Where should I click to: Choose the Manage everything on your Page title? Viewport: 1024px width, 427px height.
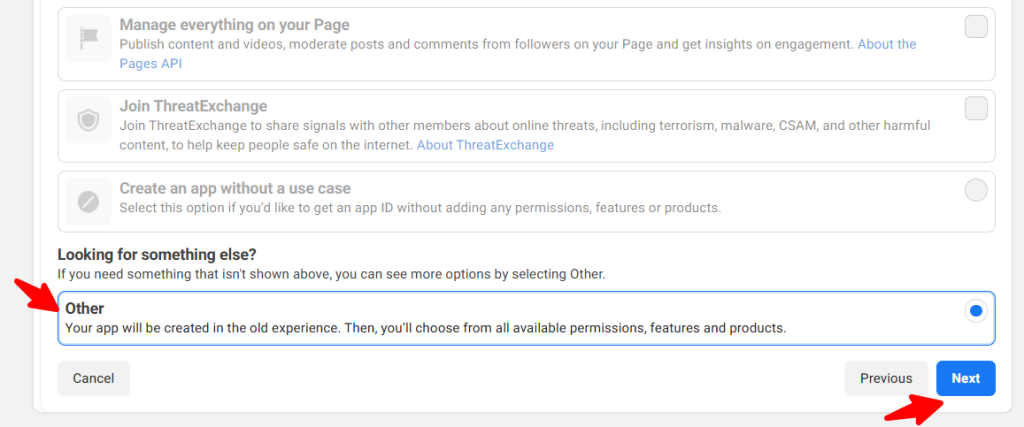234,24
